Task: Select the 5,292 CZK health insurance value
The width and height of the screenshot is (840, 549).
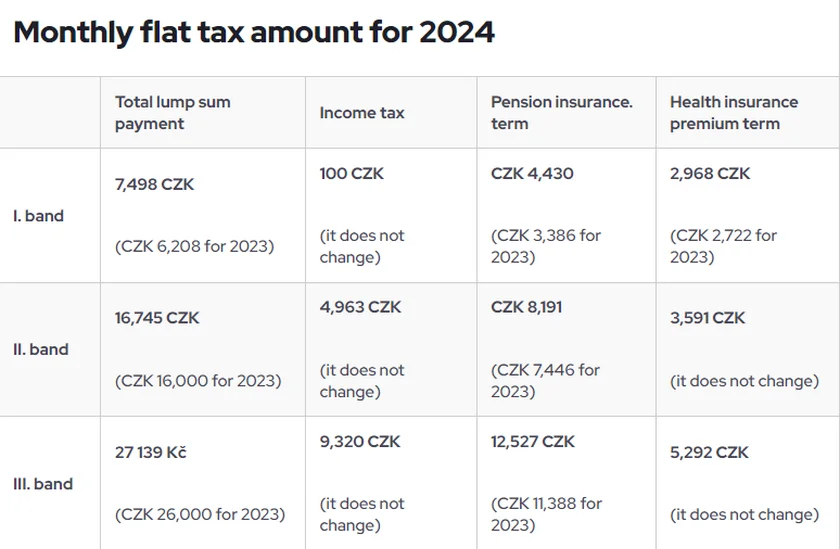Action: pyautogui.click(x=709, y=452)
